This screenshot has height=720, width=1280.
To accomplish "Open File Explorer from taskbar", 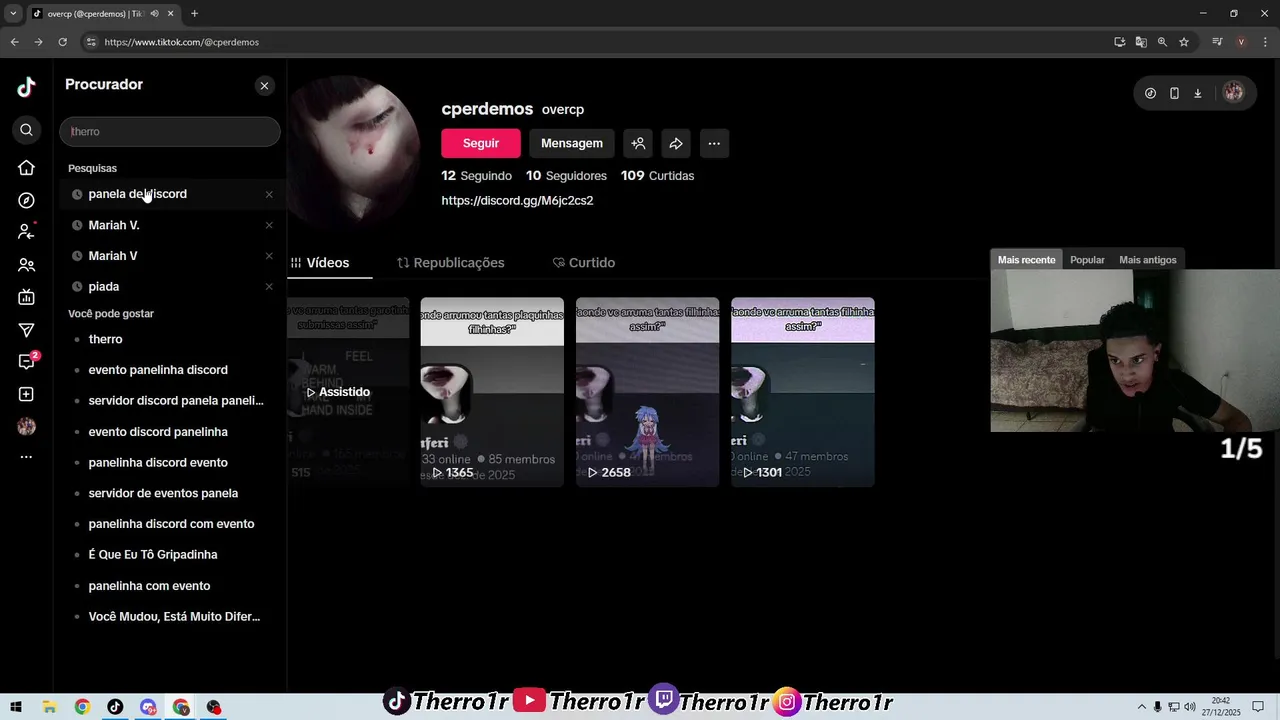I will [49, 707].
